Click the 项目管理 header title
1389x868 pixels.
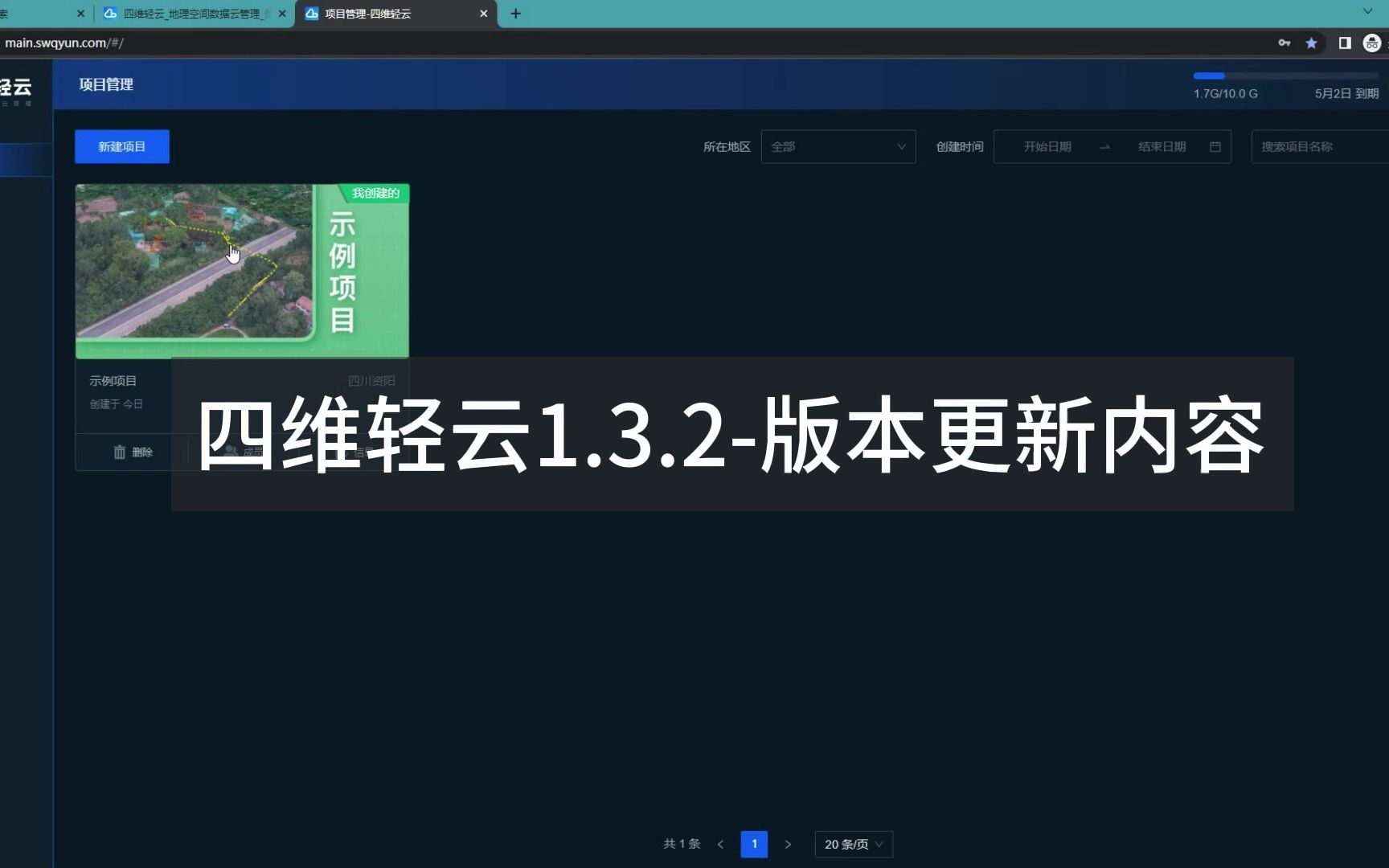(106, 84)
